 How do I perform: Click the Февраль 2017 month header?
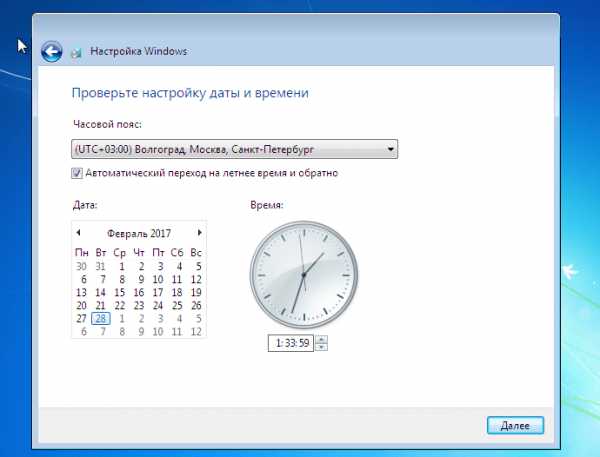(x=139, y=233)
